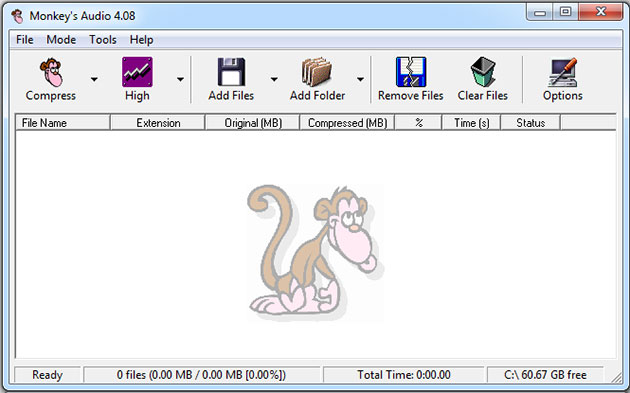Viewport: 630px width, 393px height.
Task: Sort by Original (MB) column header
Action: [253, 123]
